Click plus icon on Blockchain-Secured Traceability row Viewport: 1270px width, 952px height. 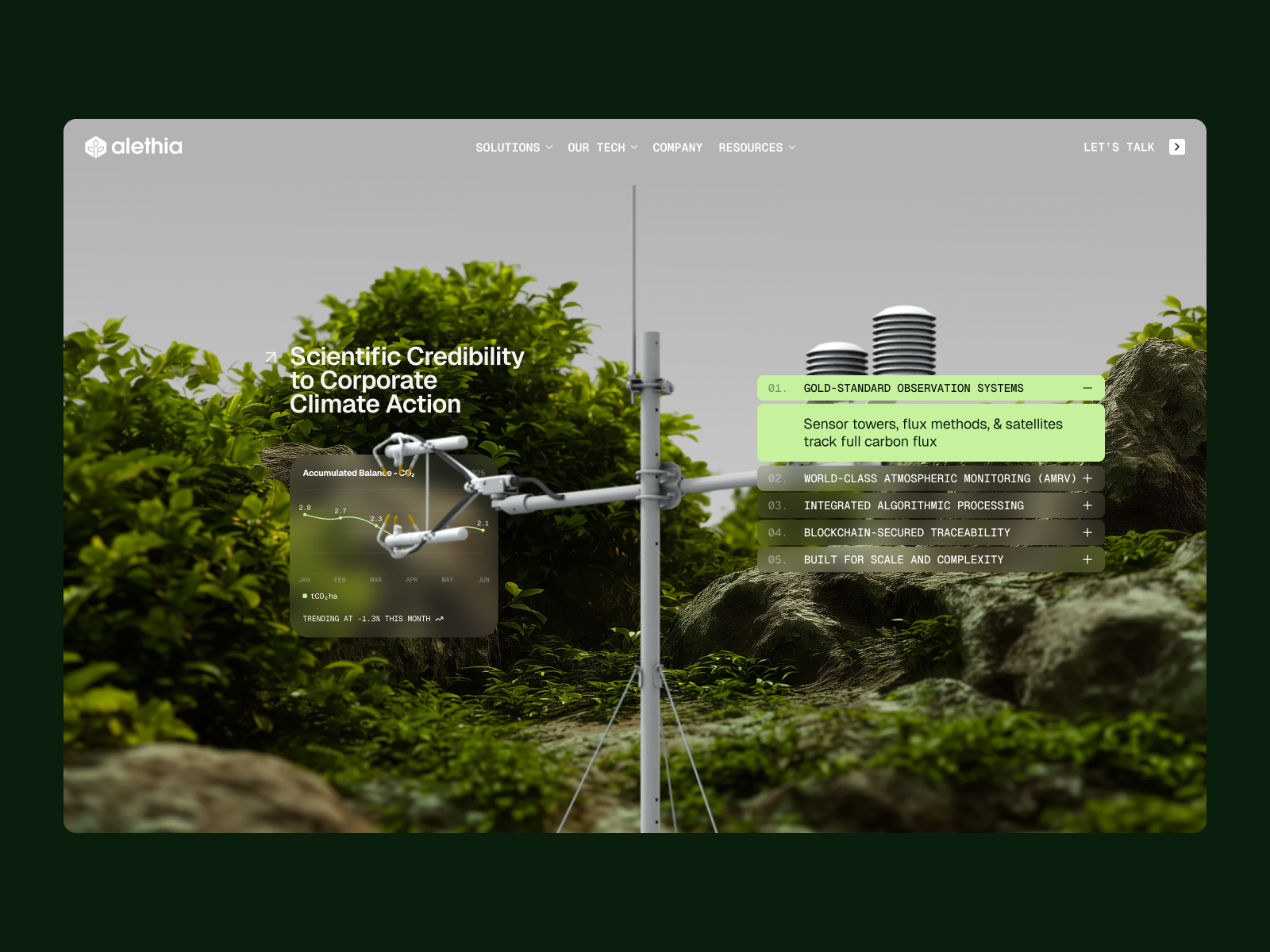coord(1087,532)
